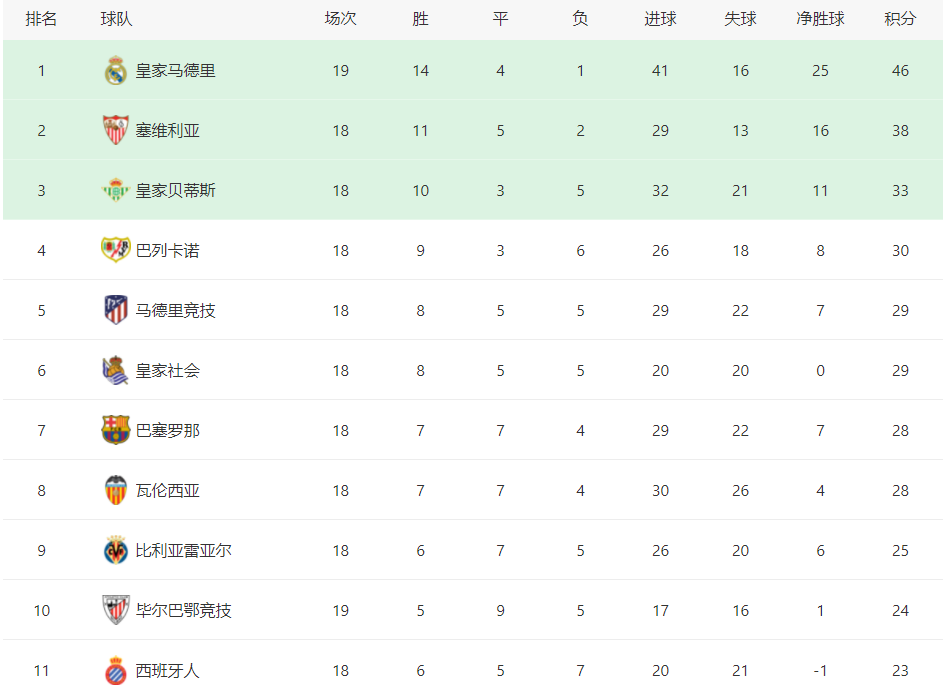Open the 皇家马德里 team link
946x699 pixels.
click(175, 71)
